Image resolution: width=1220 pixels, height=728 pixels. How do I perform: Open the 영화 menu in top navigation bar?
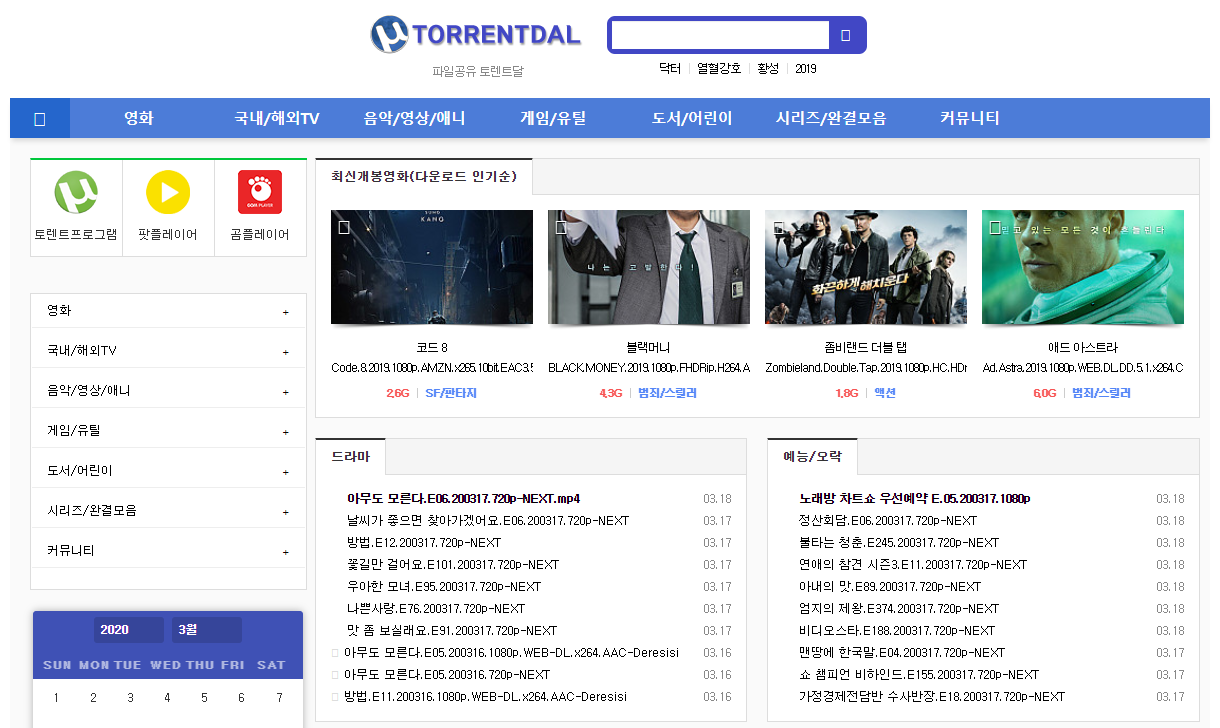139,118
